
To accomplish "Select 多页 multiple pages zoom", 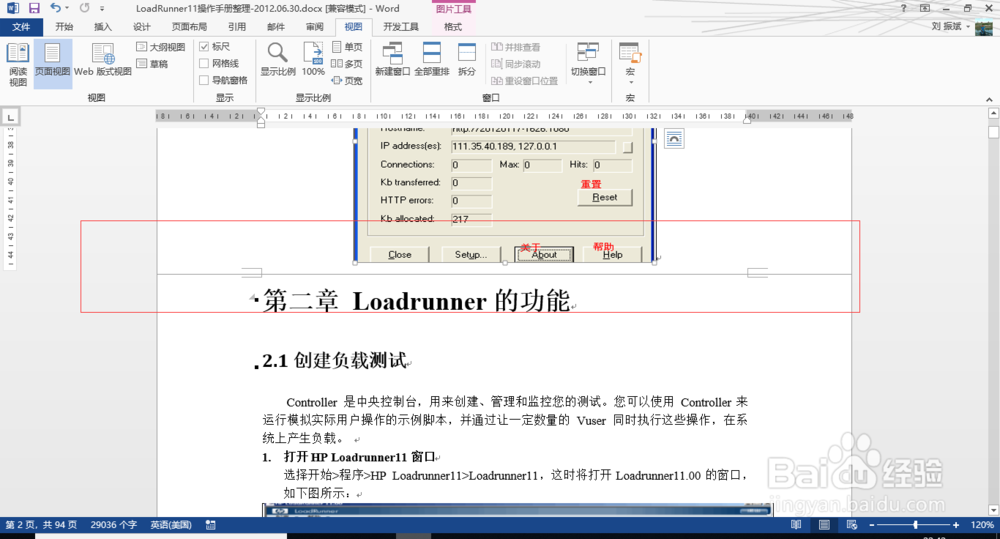I will pos(347,63).
